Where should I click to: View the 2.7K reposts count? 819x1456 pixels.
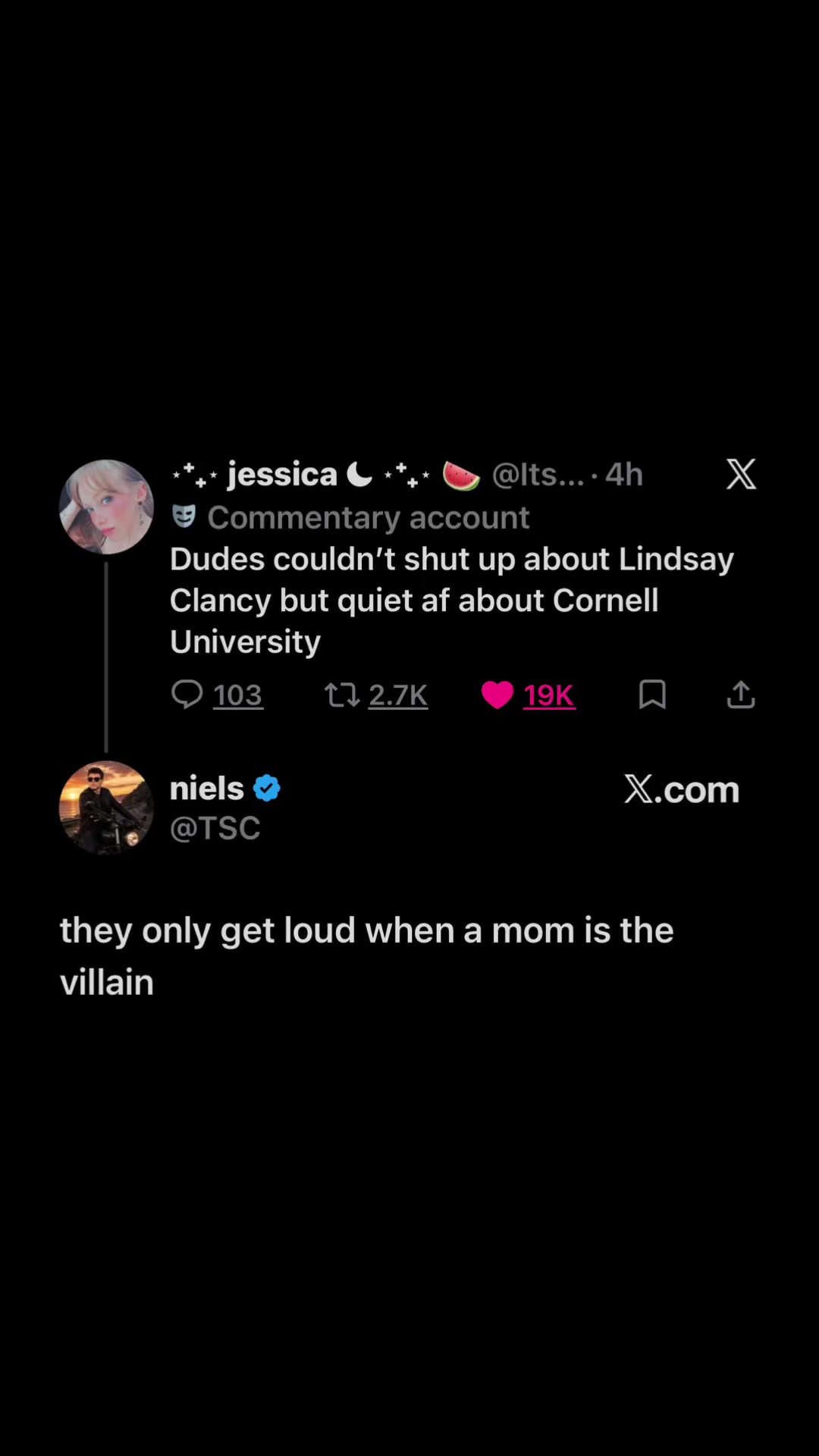[398, 695]
